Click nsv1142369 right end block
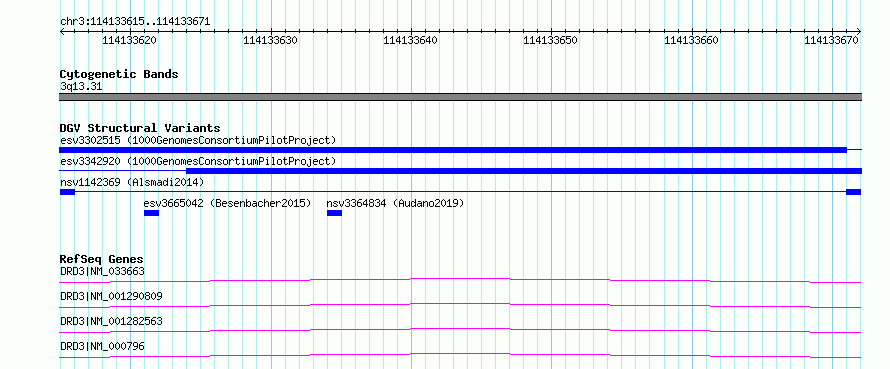The width and height of the screenshot is (890, 369). pos(854,192)
